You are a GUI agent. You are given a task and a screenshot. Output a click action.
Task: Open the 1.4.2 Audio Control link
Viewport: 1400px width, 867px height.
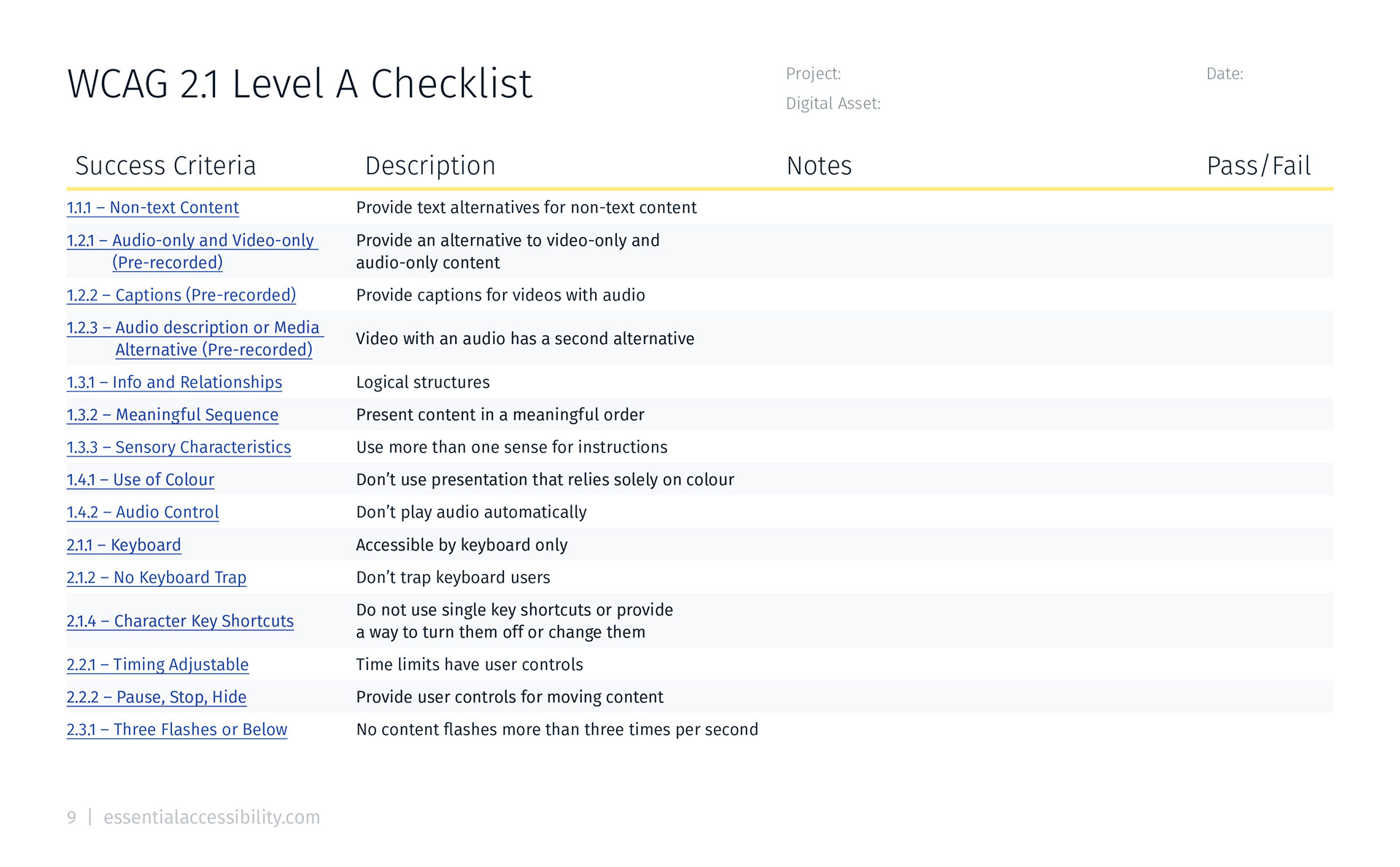coord(142,513)
